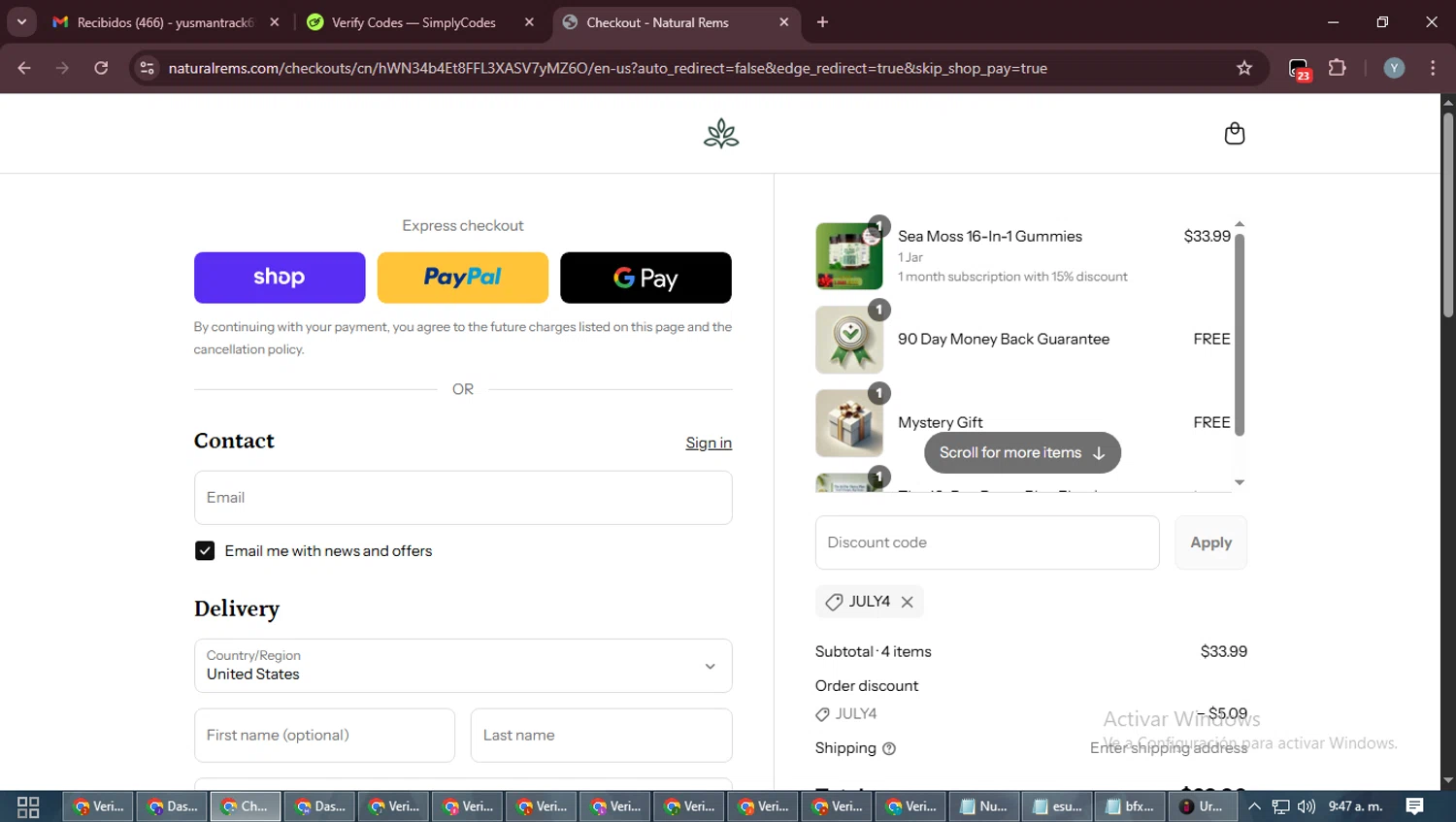
Task: Bookmark this page with the star icon
Action: click(1244, 68)
